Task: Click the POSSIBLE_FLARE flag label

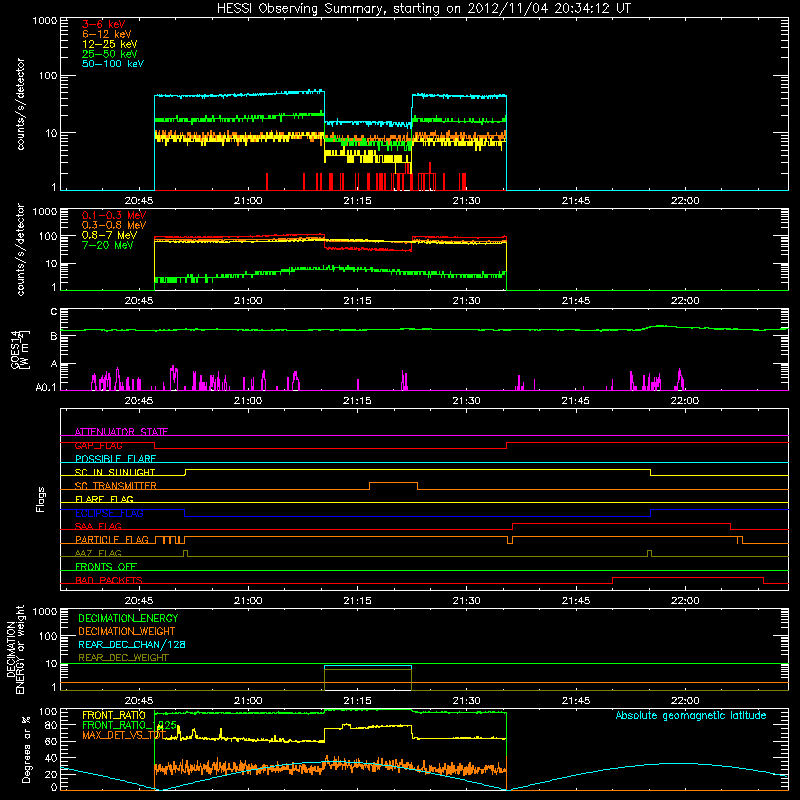Action: [x=115, y=459]
